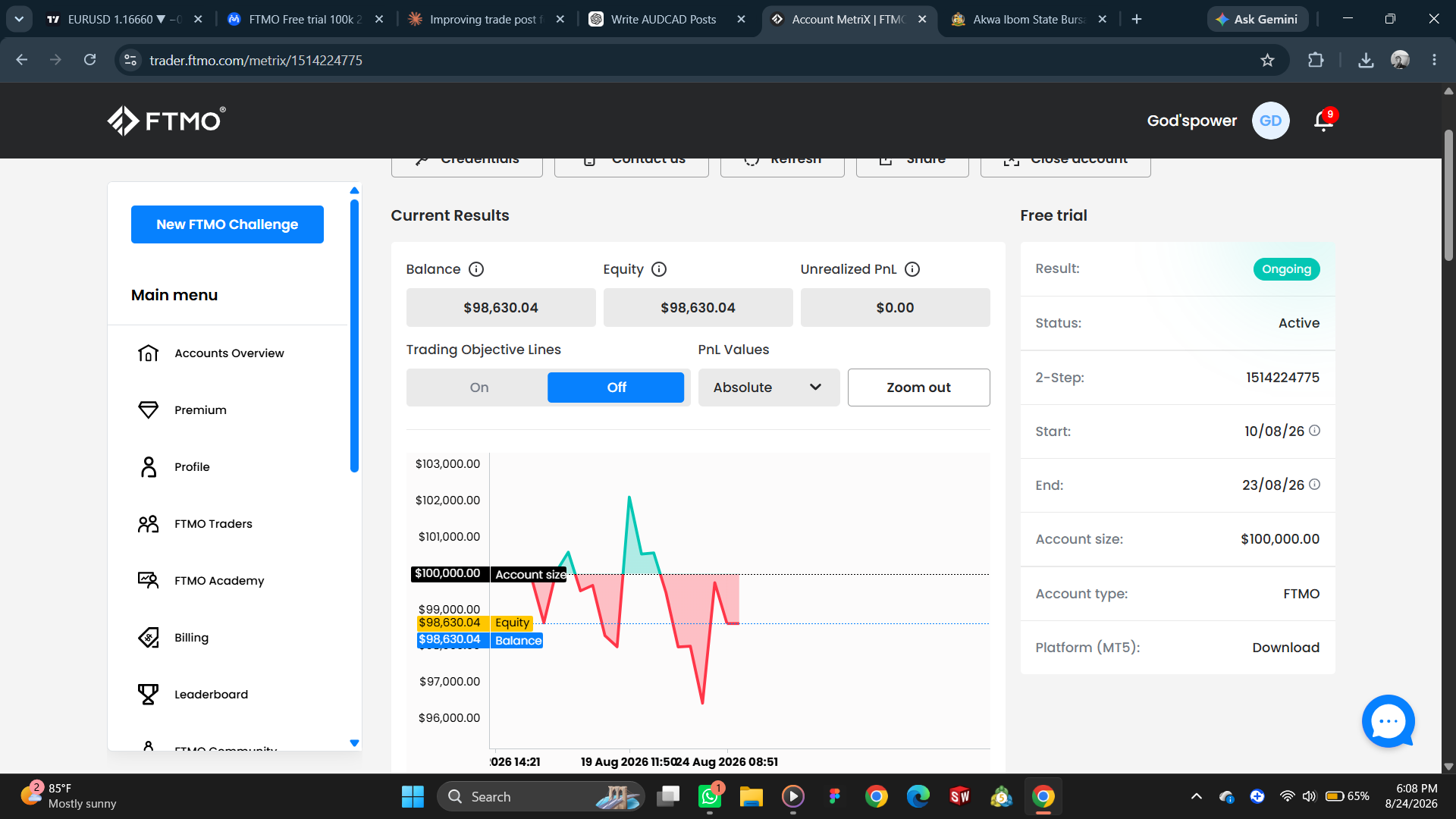Open WhatsApp from the taskbar

pyautogui.click(x=710, y=796)
